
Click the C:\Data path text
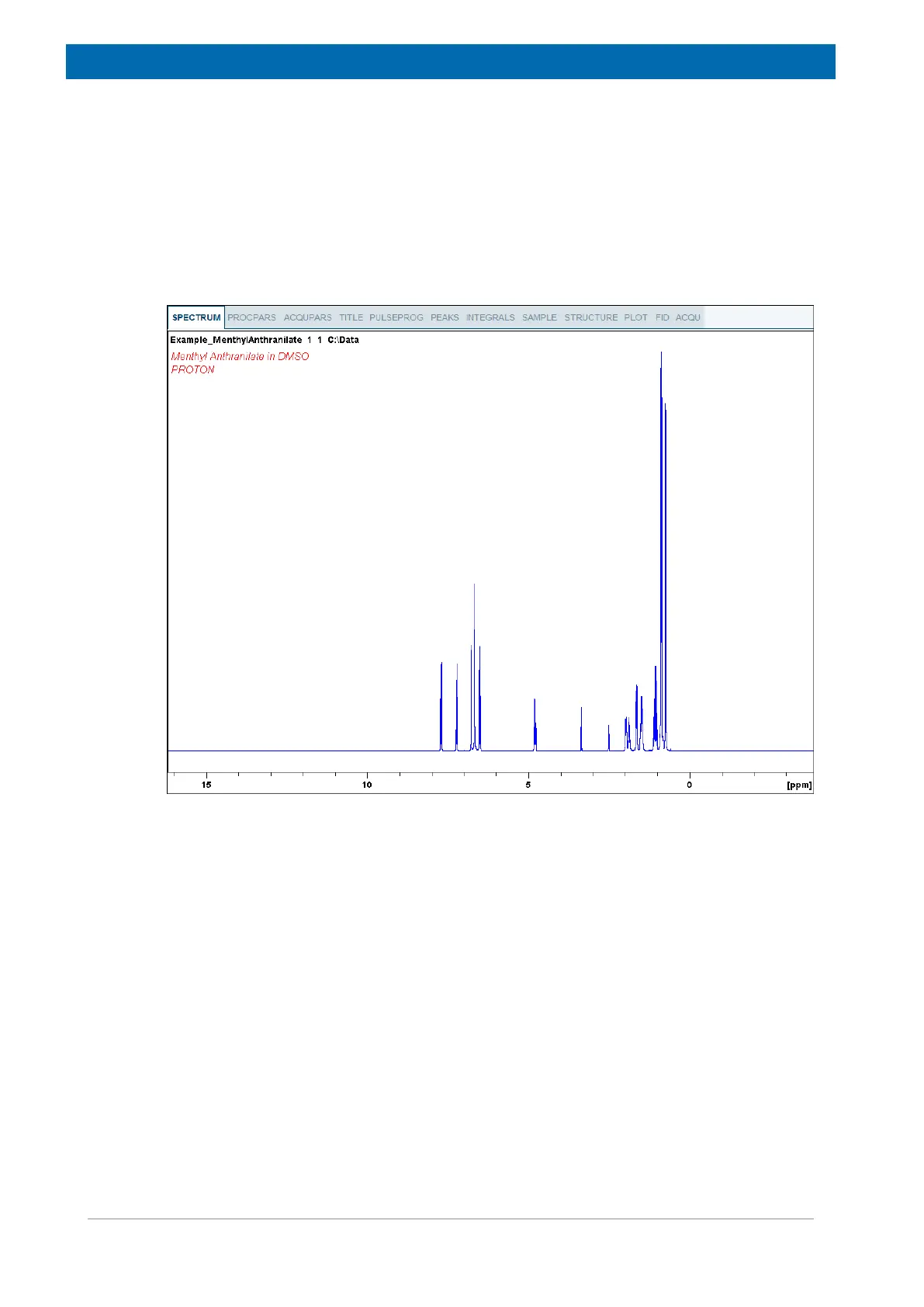coord(343,340)
